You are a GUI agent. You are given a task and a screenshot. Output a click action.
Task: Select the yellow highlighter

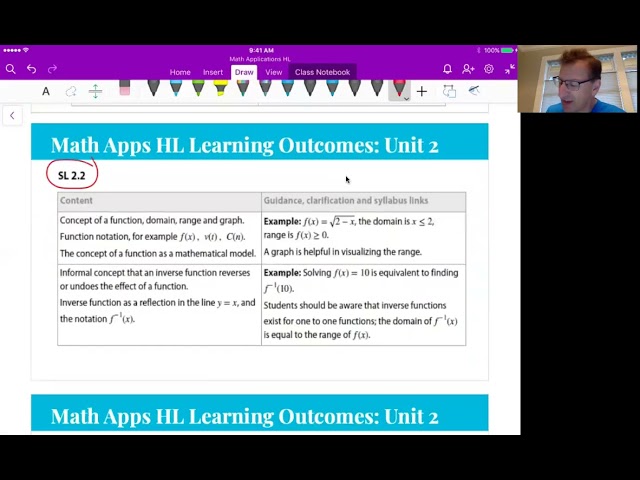pyautogui.click(x=220, y=88)
